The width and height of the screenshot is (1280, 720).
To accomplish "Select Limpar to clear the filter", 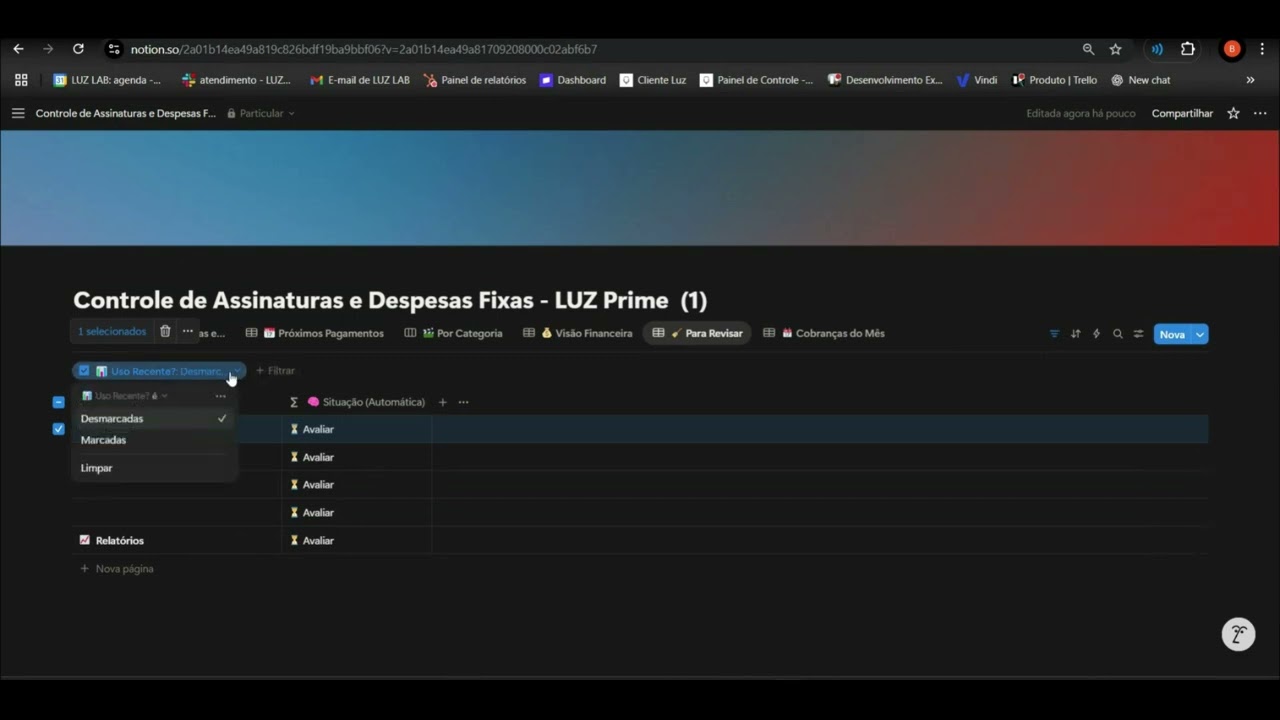I will click(154, 468).
